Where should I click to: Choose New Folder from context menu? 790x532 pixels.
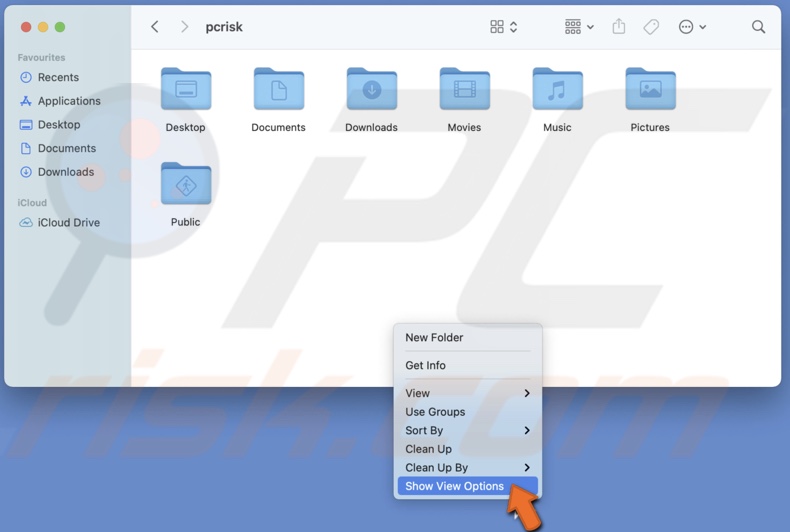point(468,338)
